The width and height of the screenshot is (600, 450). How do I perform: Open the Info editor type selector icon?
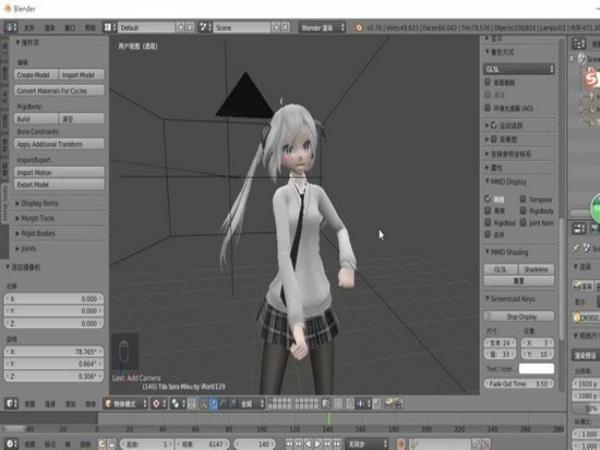(10, 28)
